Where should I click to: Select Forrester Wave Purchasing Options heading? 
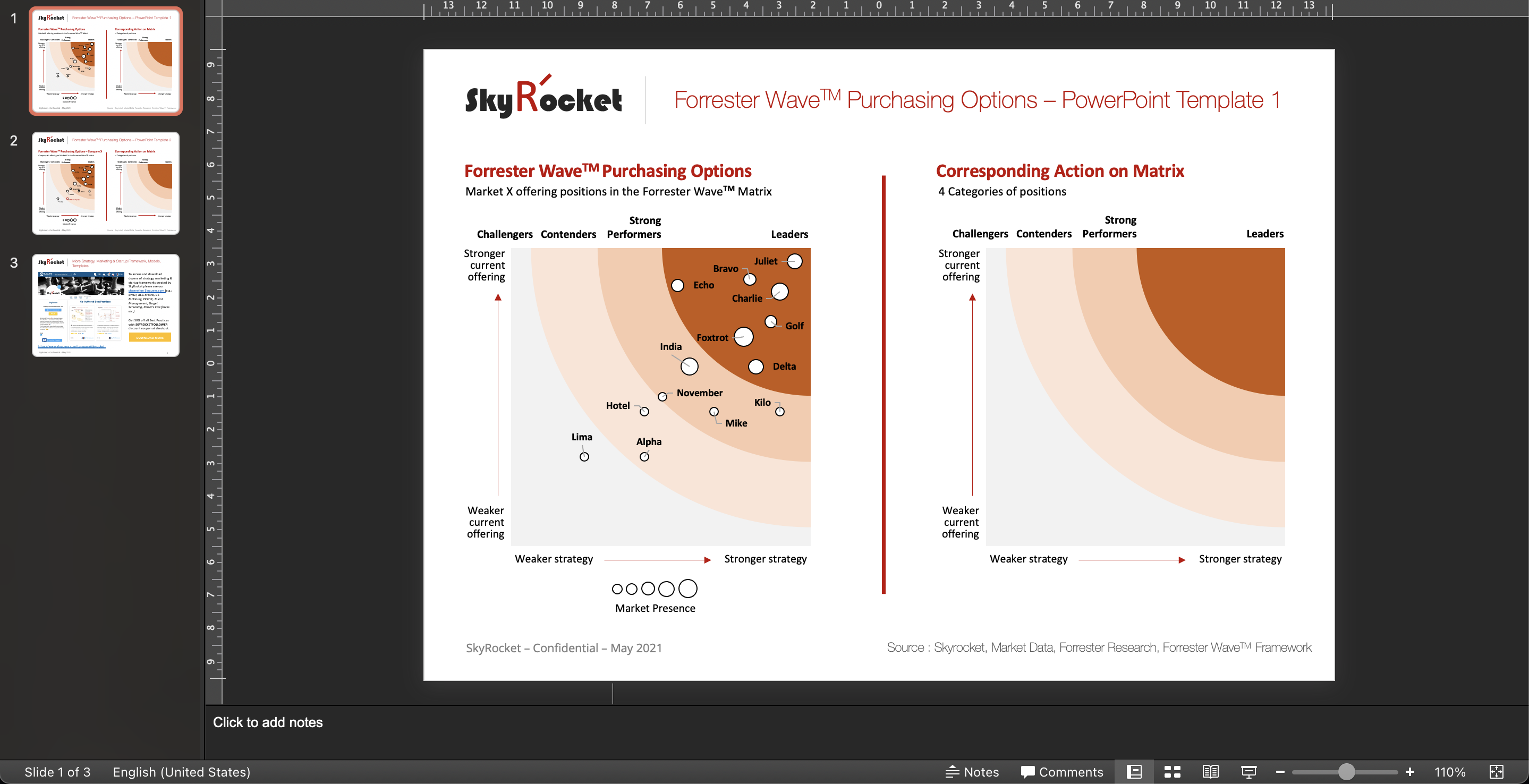(x=608, y=171)
